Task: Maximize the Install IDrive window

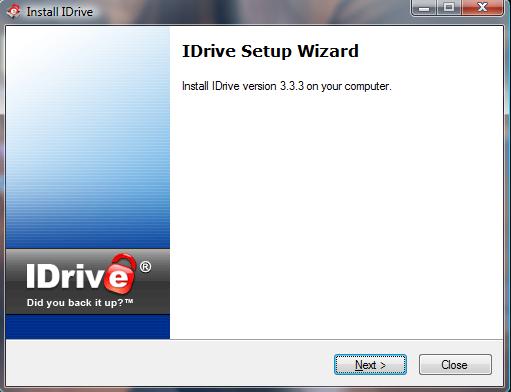Action: tap(449, 7)
